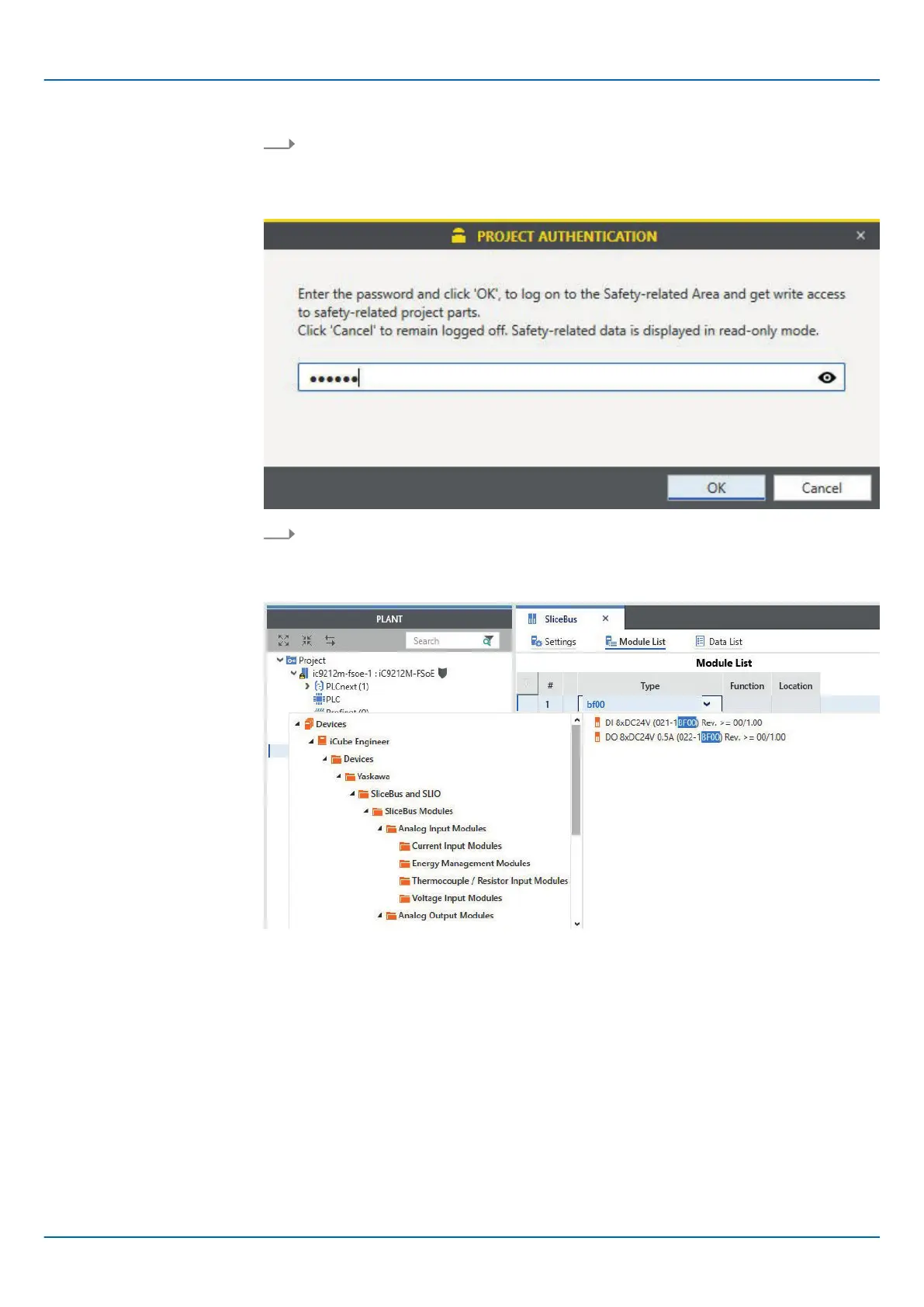Open the Type dropdown arrow

coord(707,704)
